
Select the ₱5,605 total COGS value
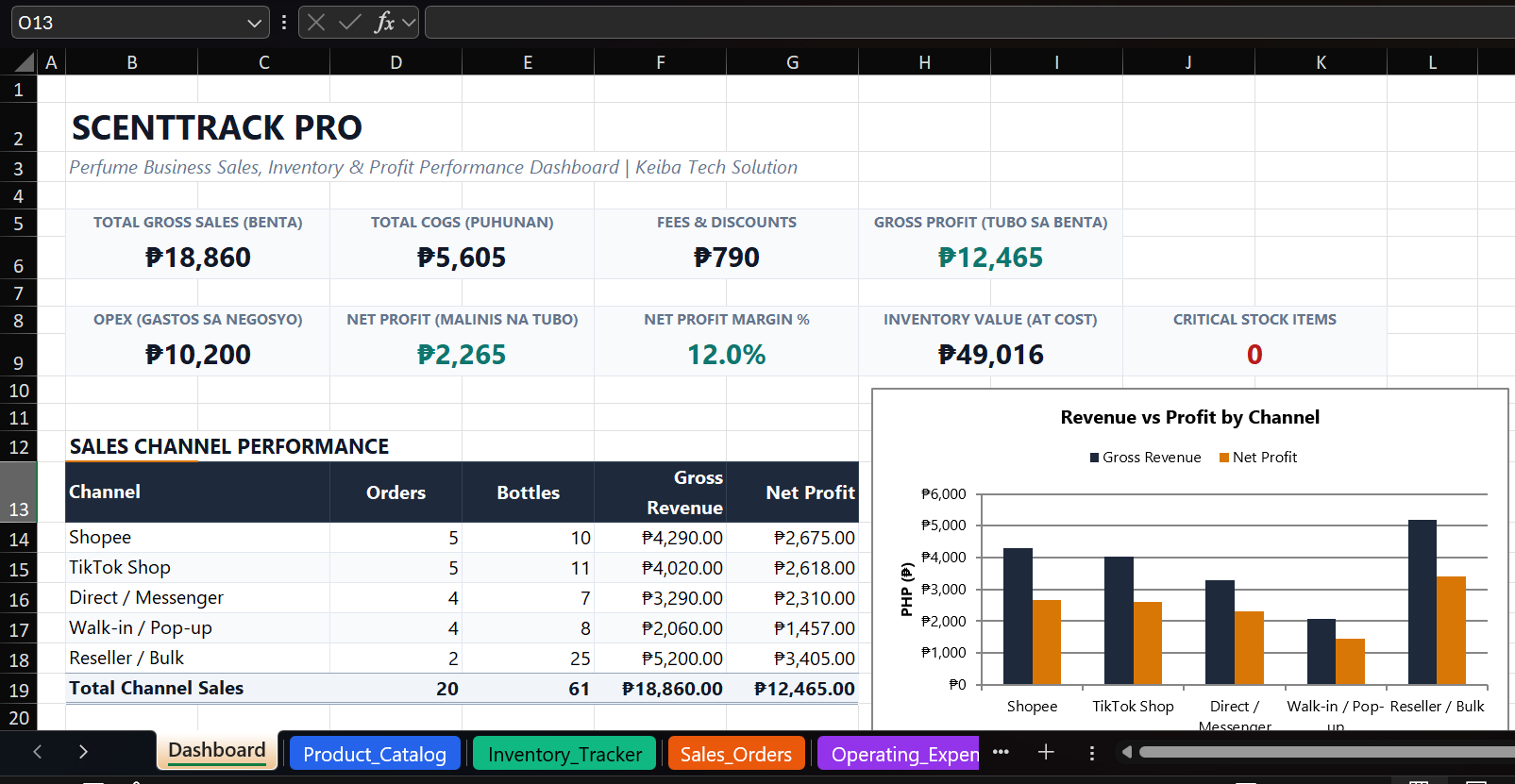(x=462, y=258)
